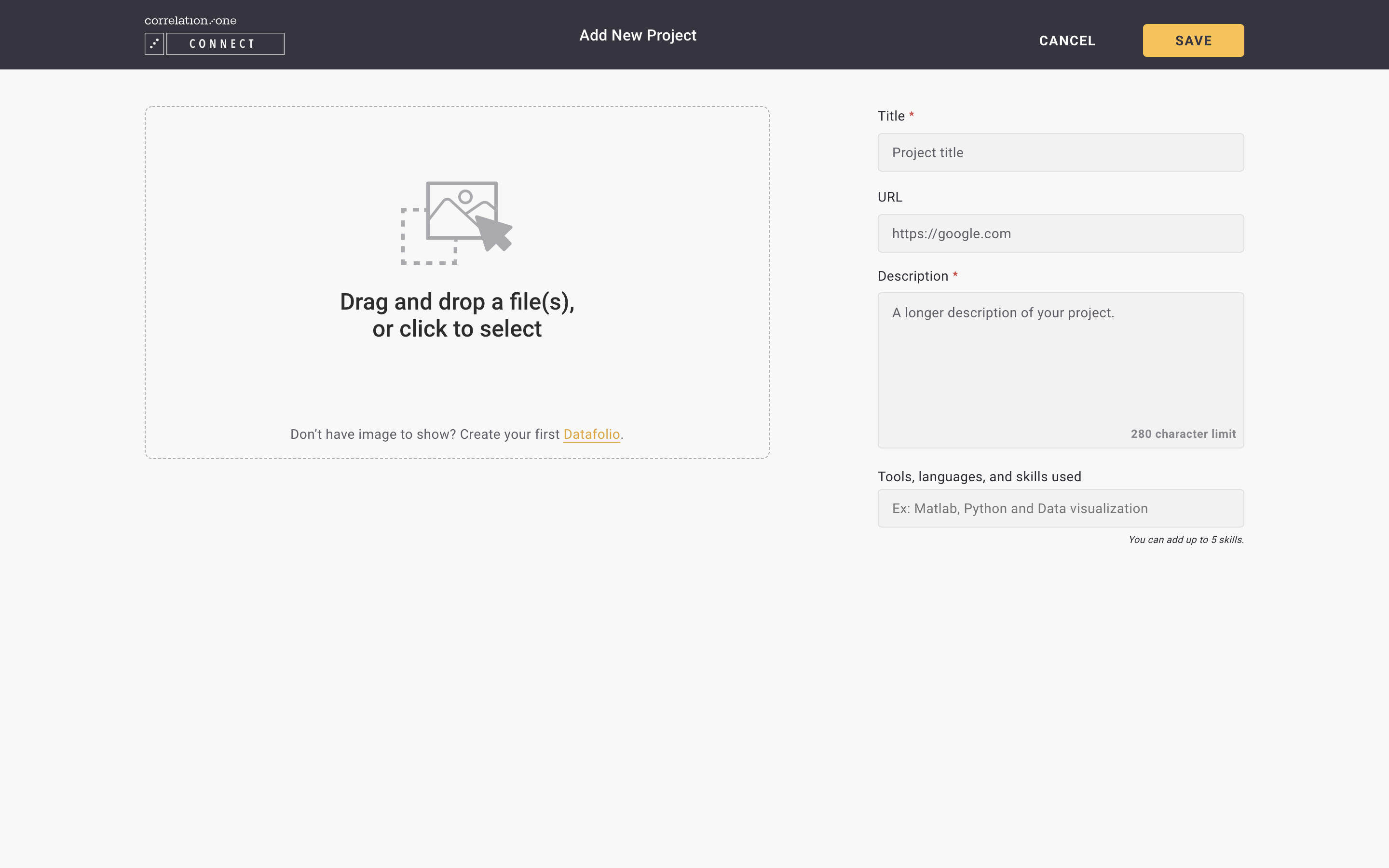The image size is (1389, 868).
Task: Click the 'Add New Project' header title
Action: coord(637,36)
